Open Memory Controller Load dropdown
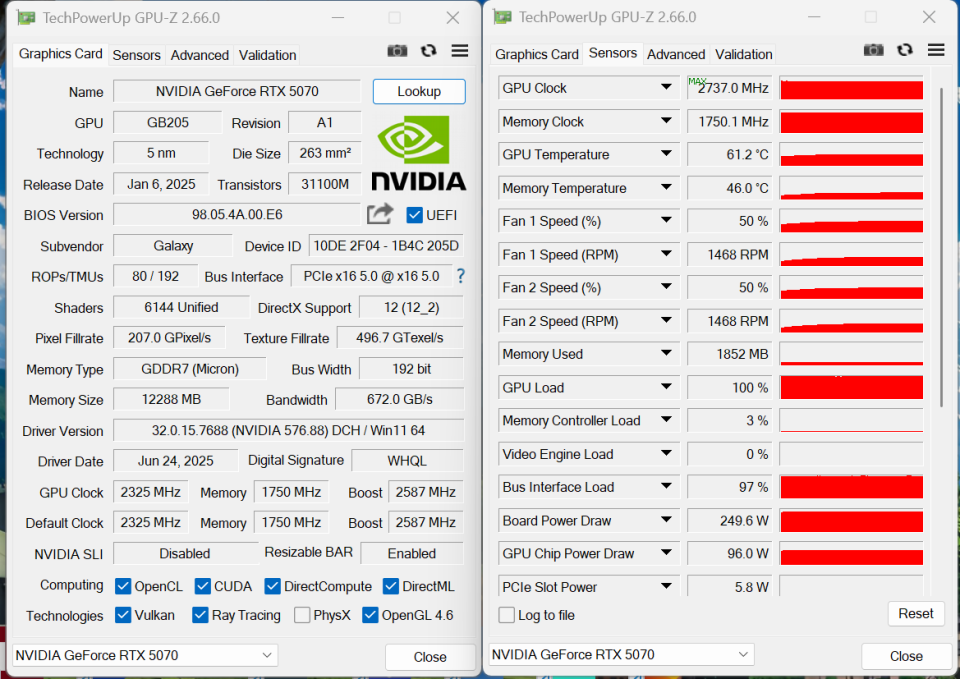Screen dimensions: 960x679 click(x=666, y=420)
